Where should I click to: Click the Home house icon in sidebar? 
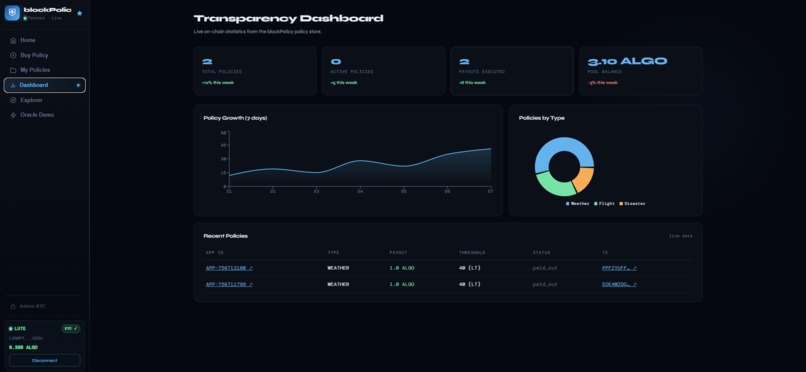pyautogui.click(x=13, y=40)
